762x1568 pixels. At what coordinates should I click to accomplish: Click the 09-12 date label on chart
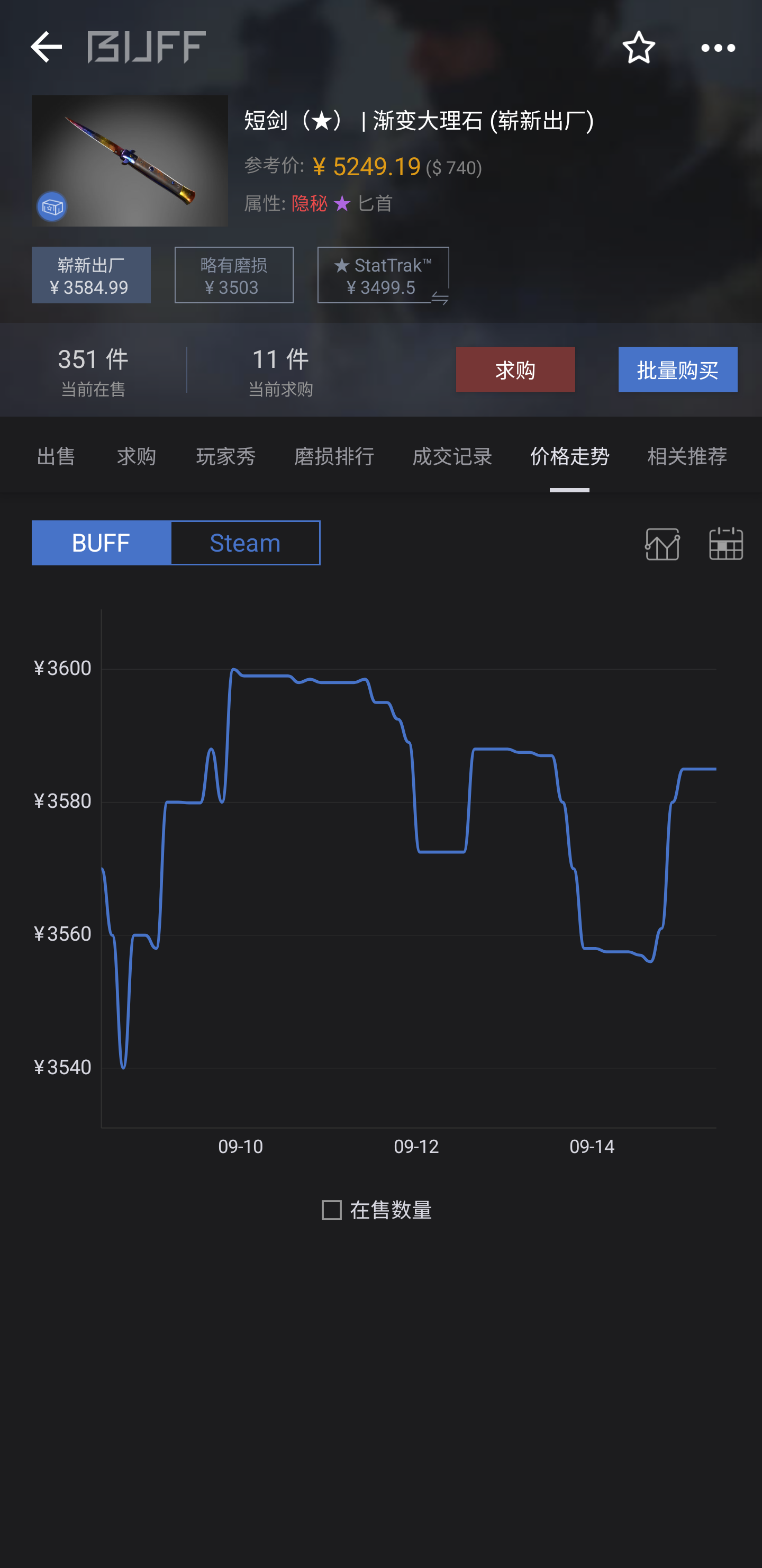[x=416, y=1147]
